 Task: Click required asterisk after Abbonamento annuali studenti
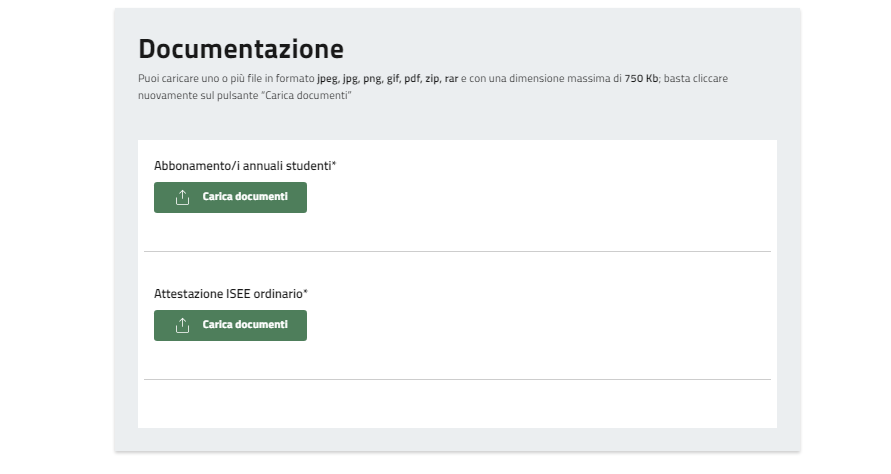334,165
